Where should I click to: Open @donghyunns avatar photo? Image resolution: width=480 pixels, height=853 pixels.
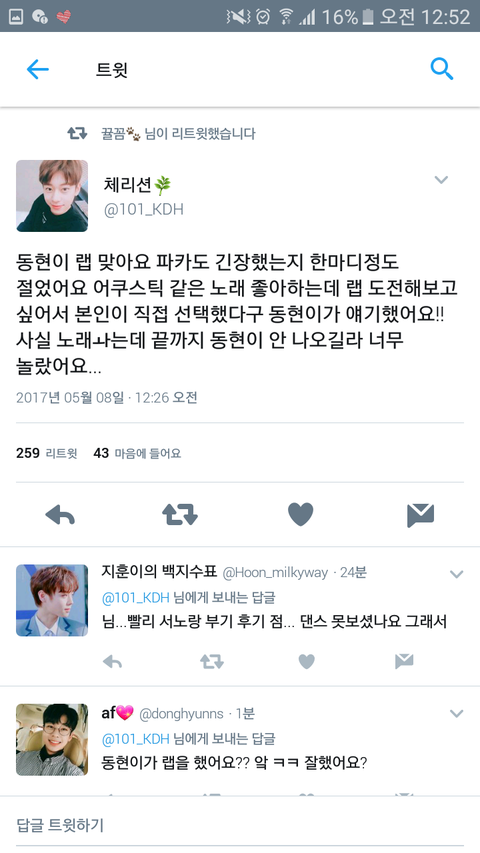[x=52, y=740]
